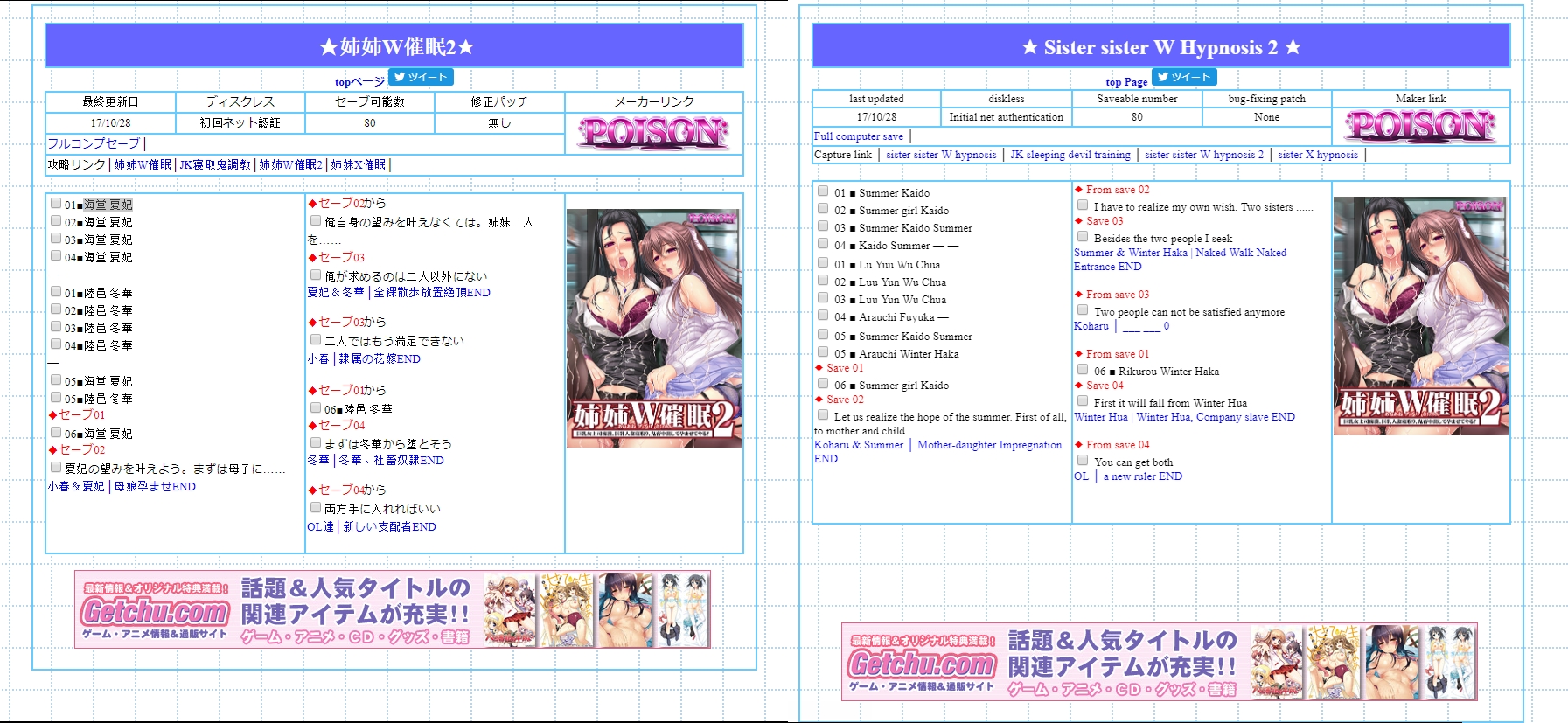
Task: Open the 'Full computer save' link
Action: point(858,136)
